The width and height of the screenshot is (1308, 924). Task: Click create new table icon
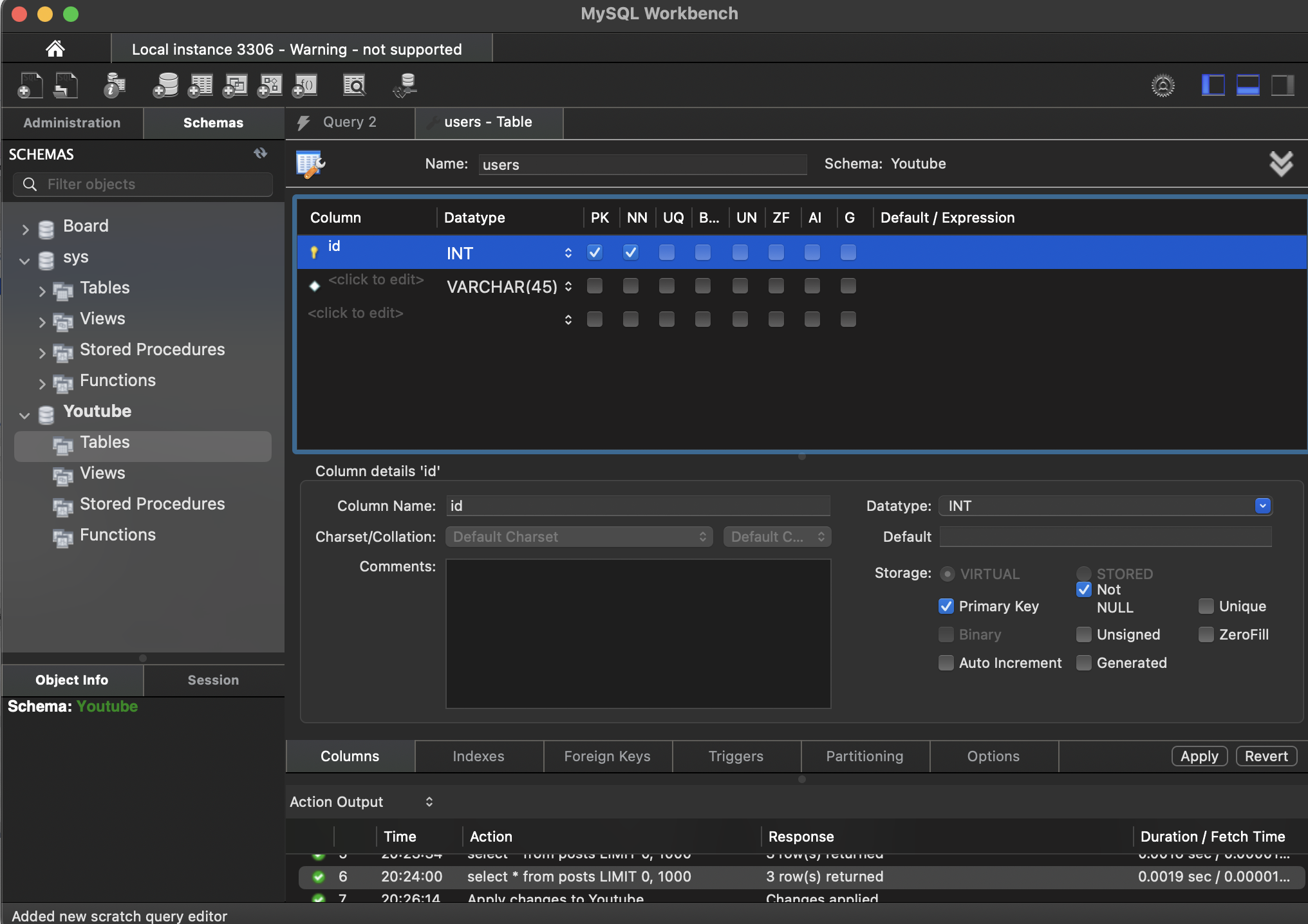tap(200, 86)
